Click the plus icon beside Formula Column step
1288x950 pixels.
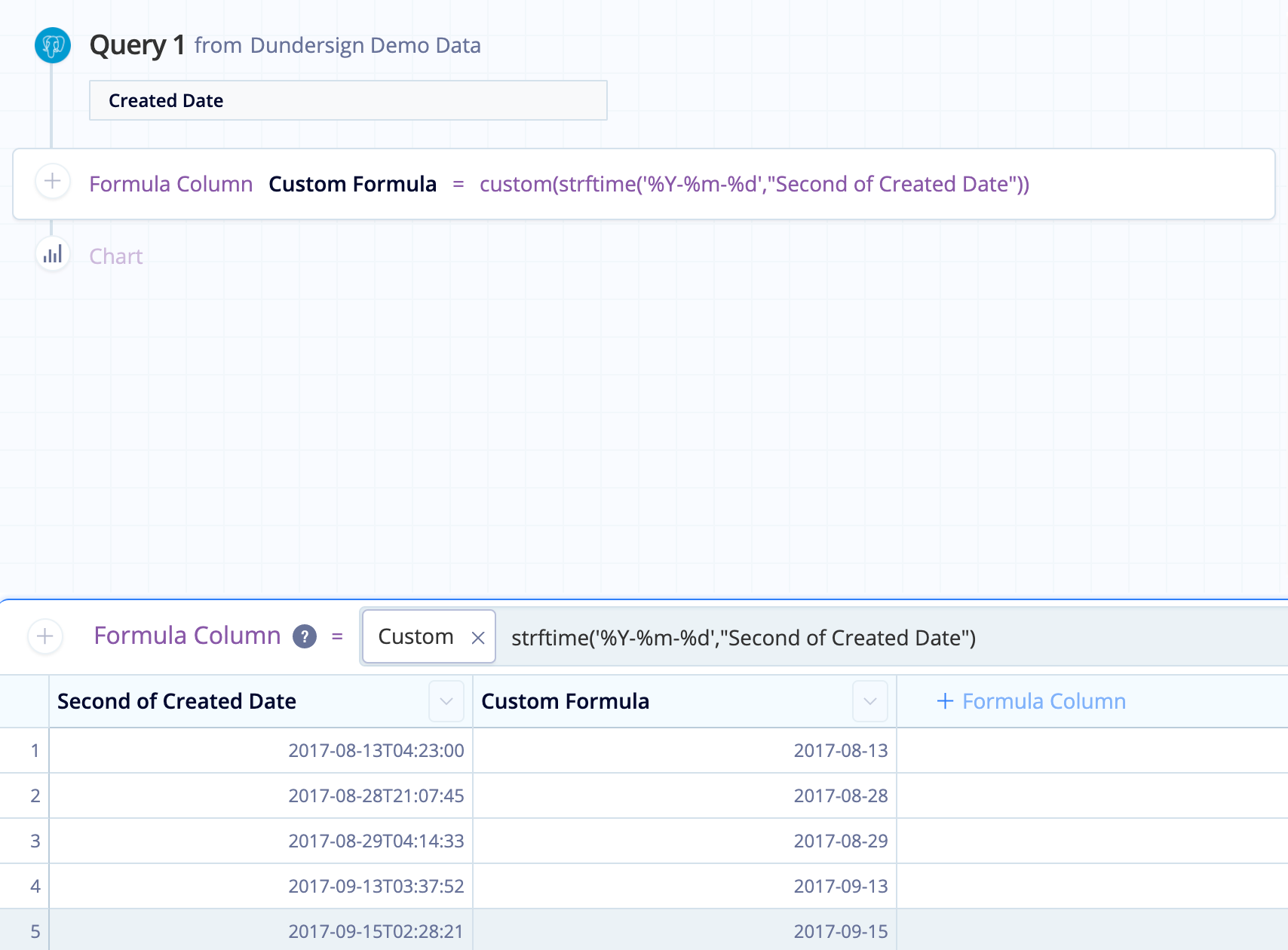(x=52, y=182)
